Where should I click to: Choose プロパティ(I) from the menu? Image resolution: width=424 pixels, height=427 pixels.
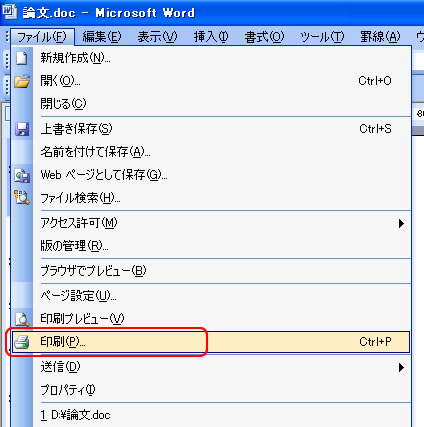point(68,390)
